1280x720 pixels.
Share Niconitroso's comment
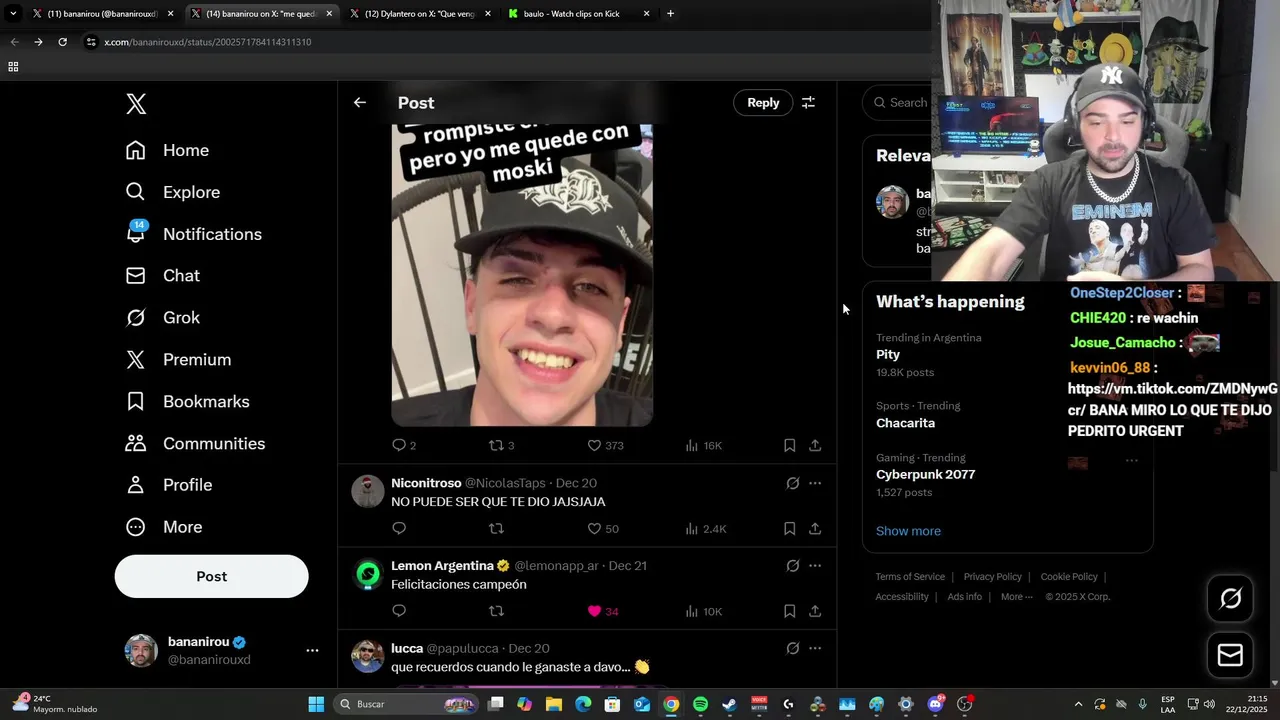coord(815,528)
